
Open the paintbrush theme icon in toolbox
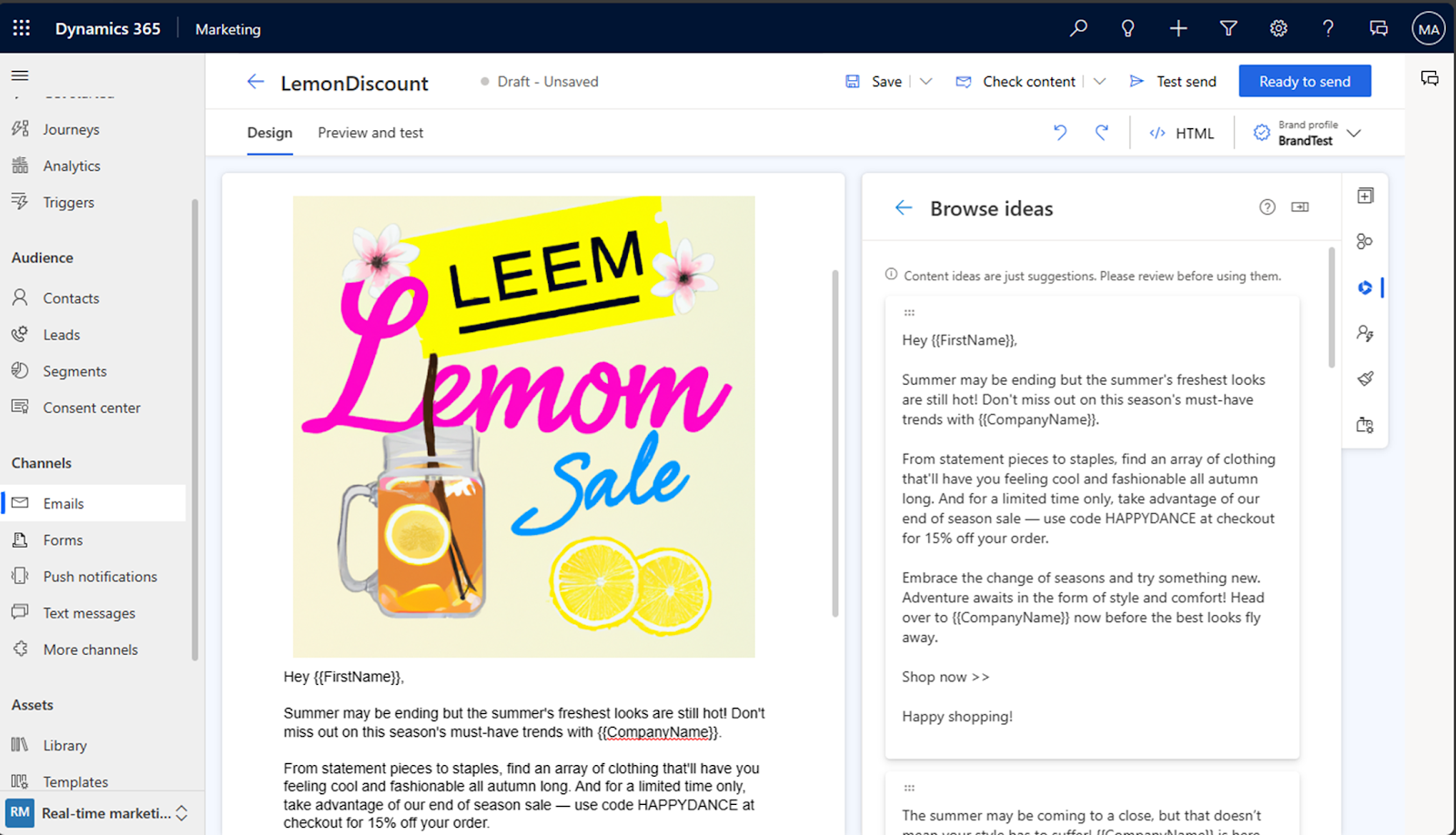click(1365, 378)
